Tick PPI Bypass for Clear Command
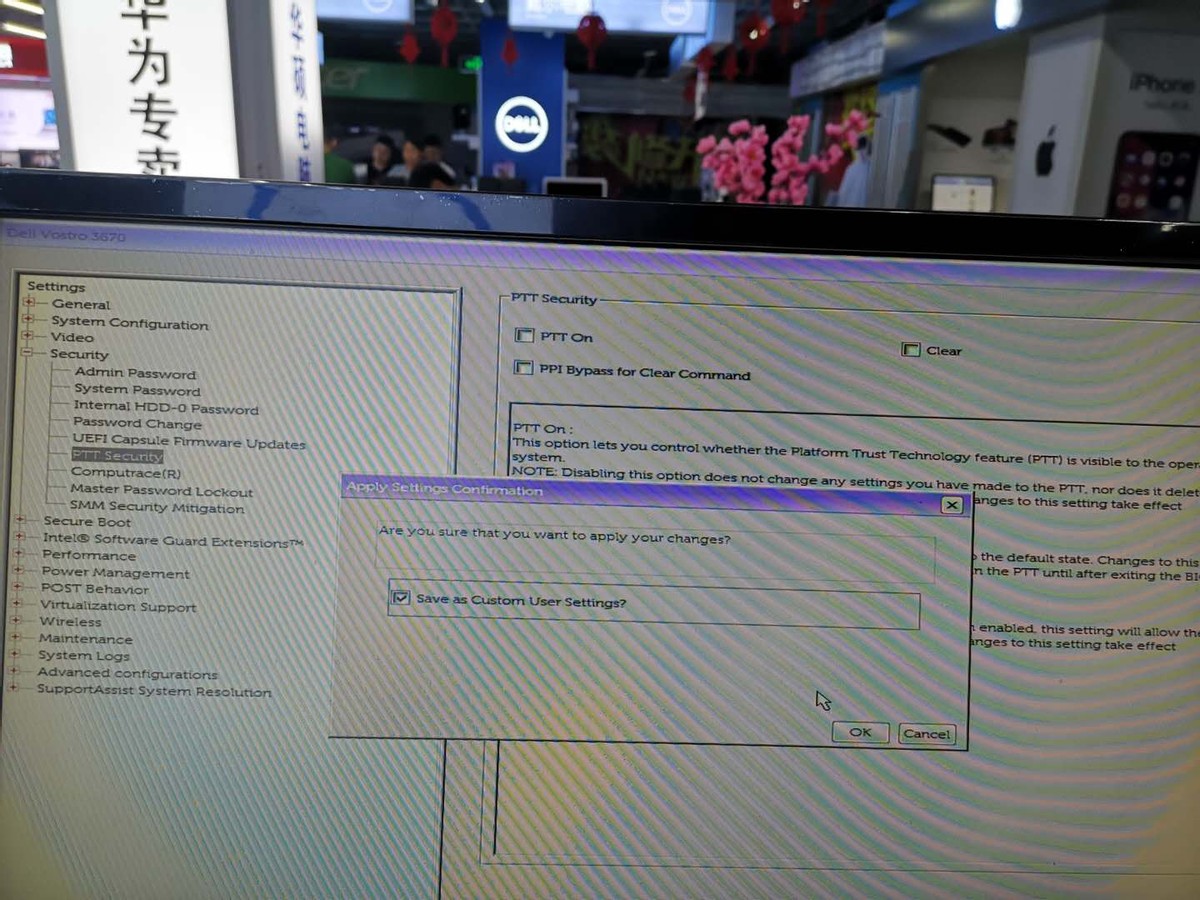The width and height of the screenshot is (1200, 900). pos(523,368)
